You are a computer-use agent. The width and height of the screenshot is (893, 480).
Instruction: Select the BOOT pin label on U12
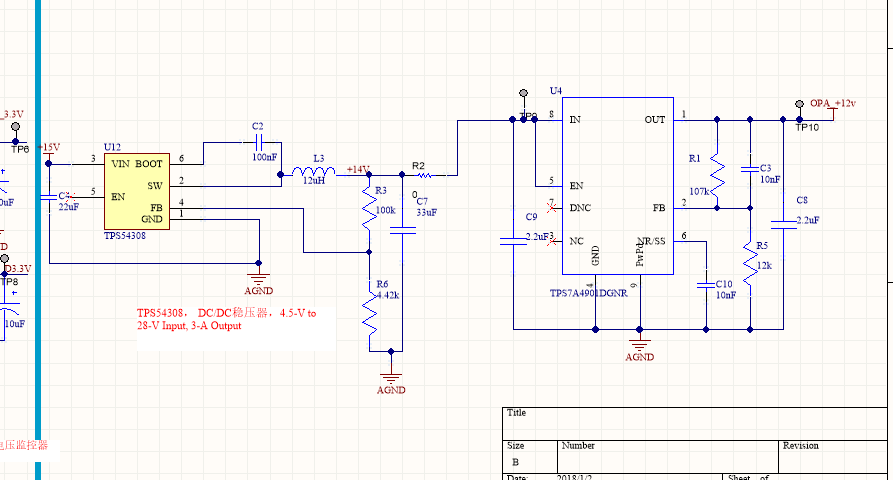click(149, 164)
